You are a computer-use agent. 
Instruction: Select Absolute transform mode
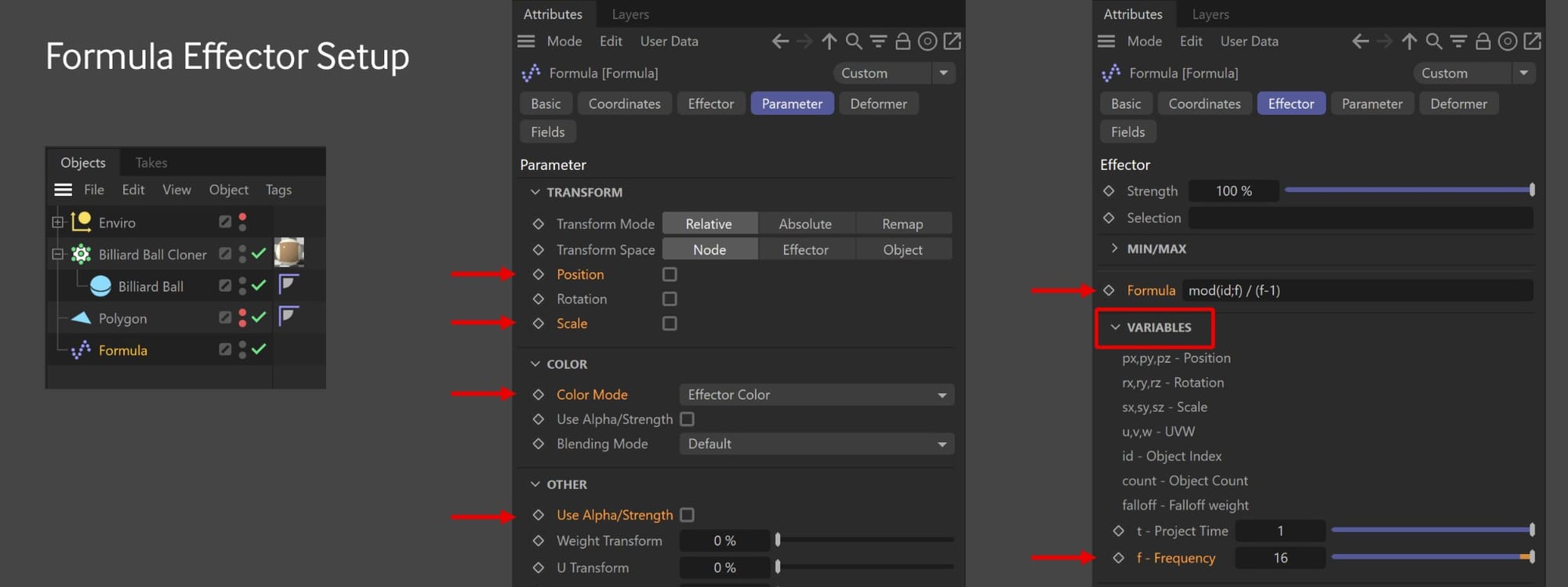(805, 223)
